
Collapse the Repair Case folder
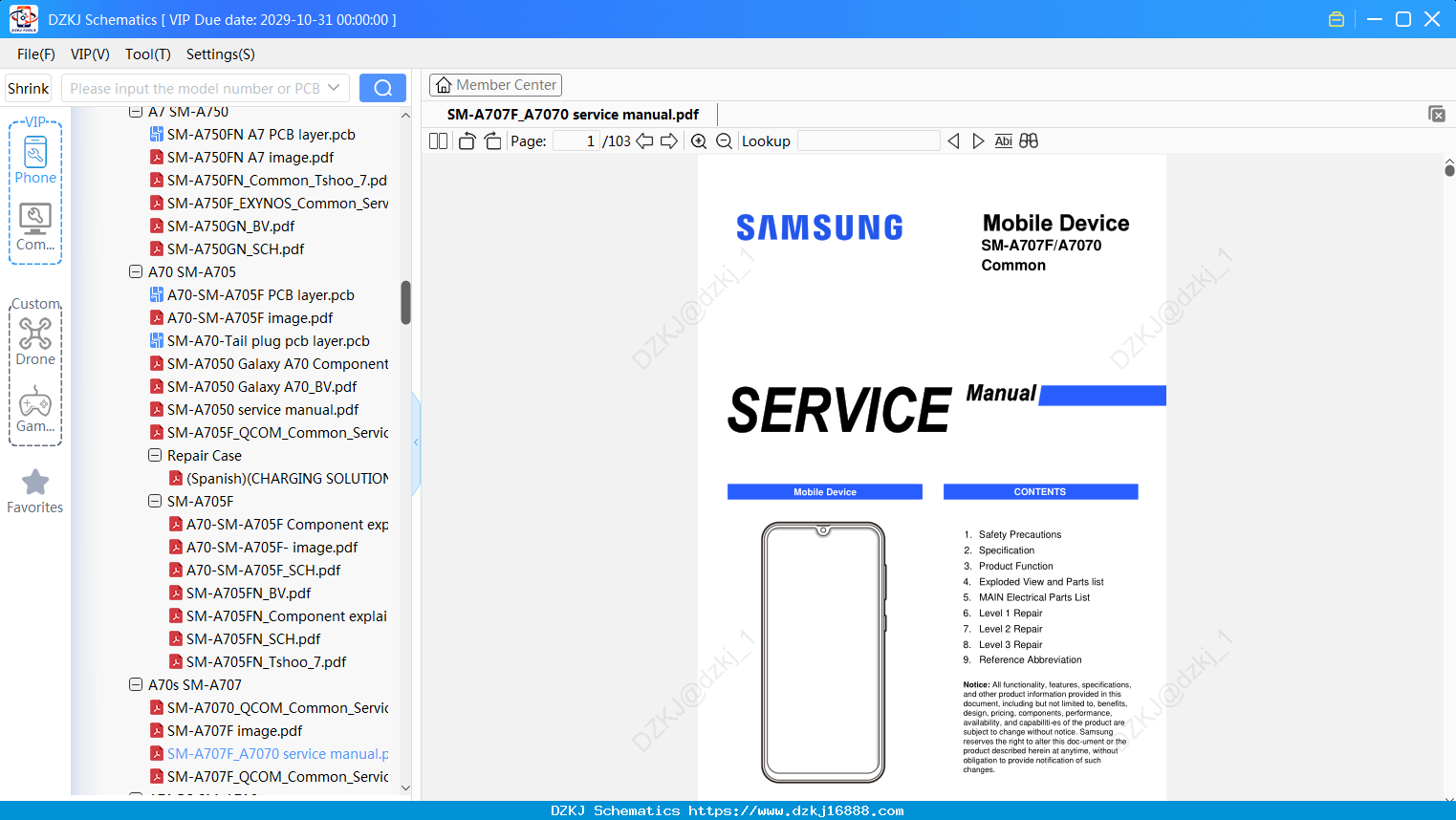click(155, 456)
